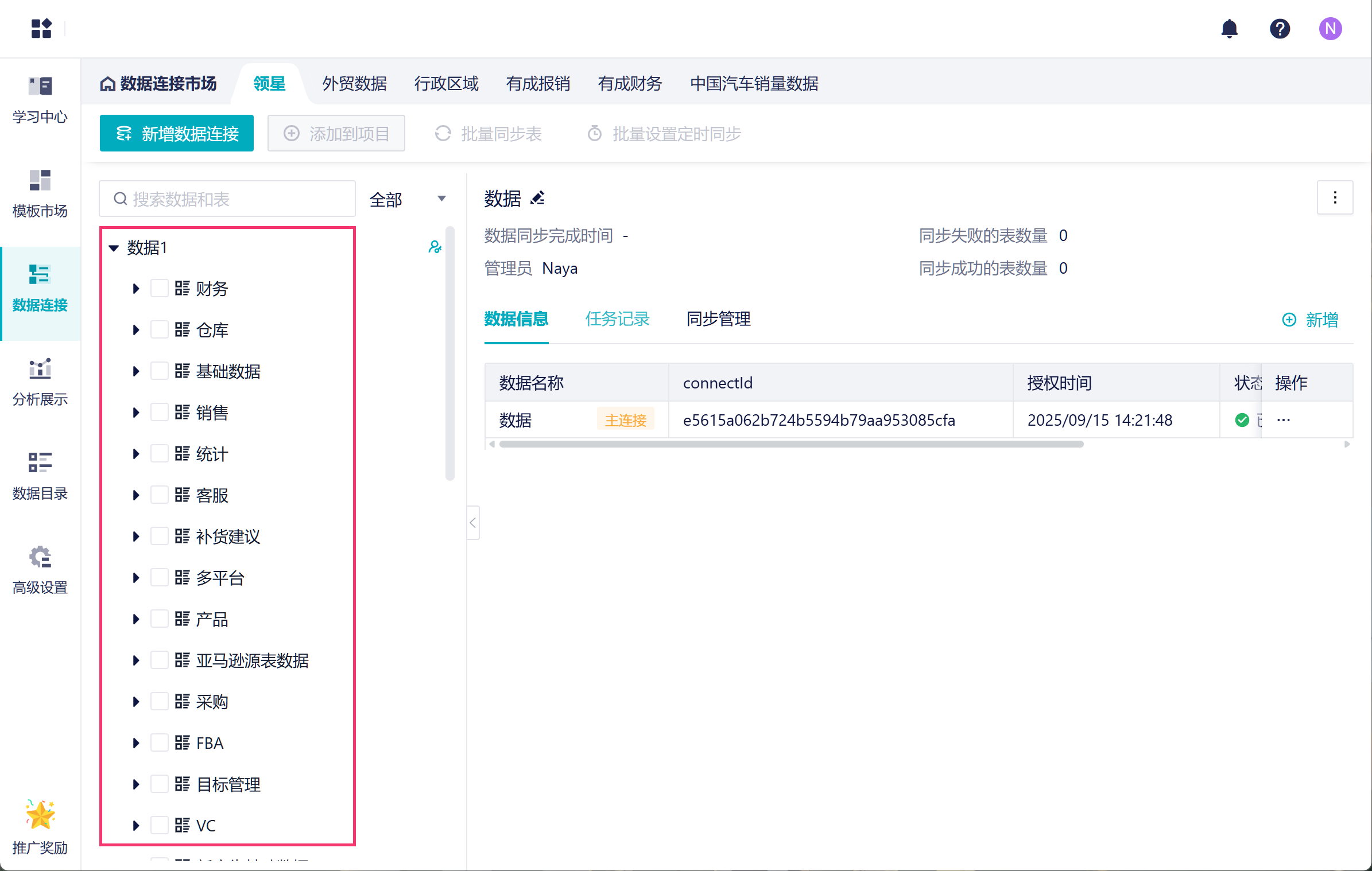1372x871 pixels.
Task: Click the edit pencil icon beside 数据 title
Action: point(537,199)
